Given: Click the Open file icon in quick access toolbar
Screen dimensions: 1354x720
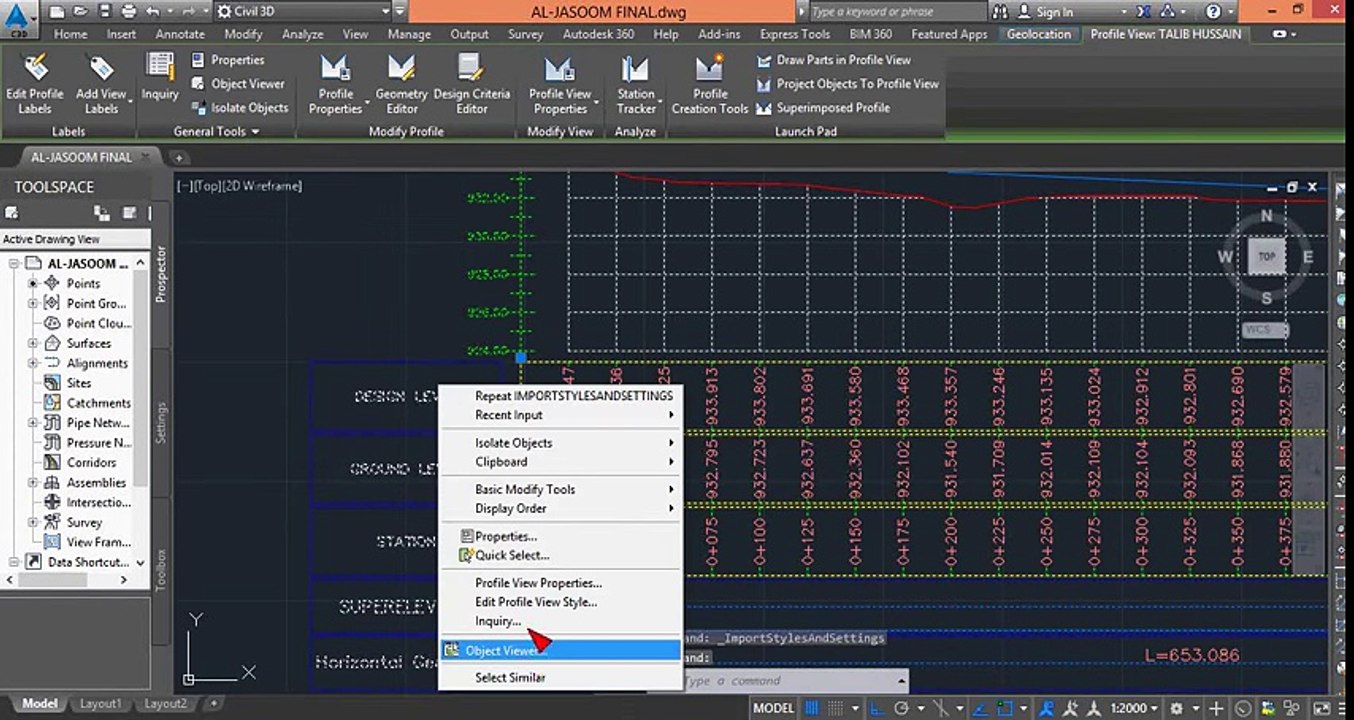Looking at the screenshot, I should [80, 12].
